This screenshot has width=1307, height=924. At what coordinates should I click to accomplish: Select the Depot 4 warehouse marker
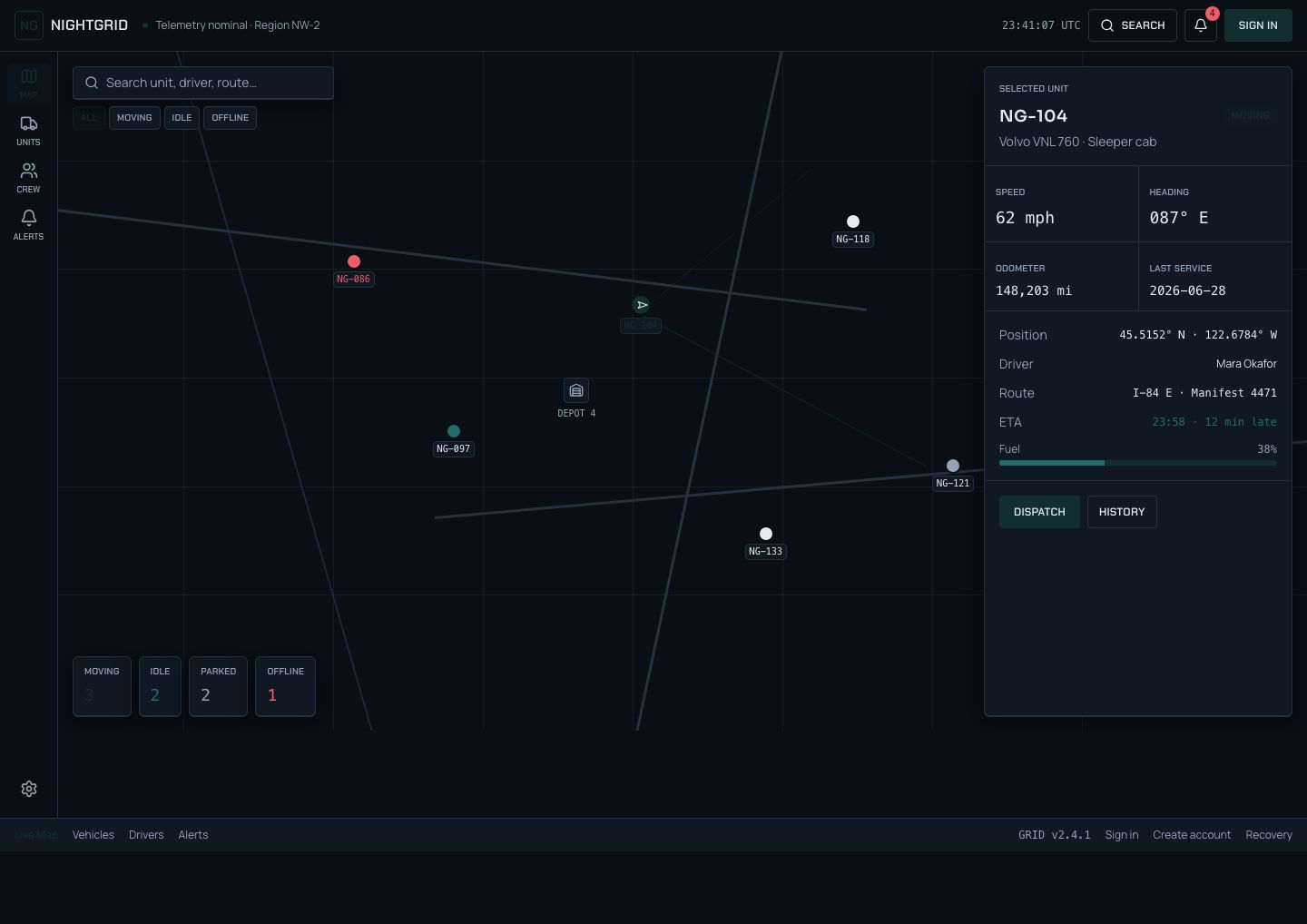pos(576,391)
